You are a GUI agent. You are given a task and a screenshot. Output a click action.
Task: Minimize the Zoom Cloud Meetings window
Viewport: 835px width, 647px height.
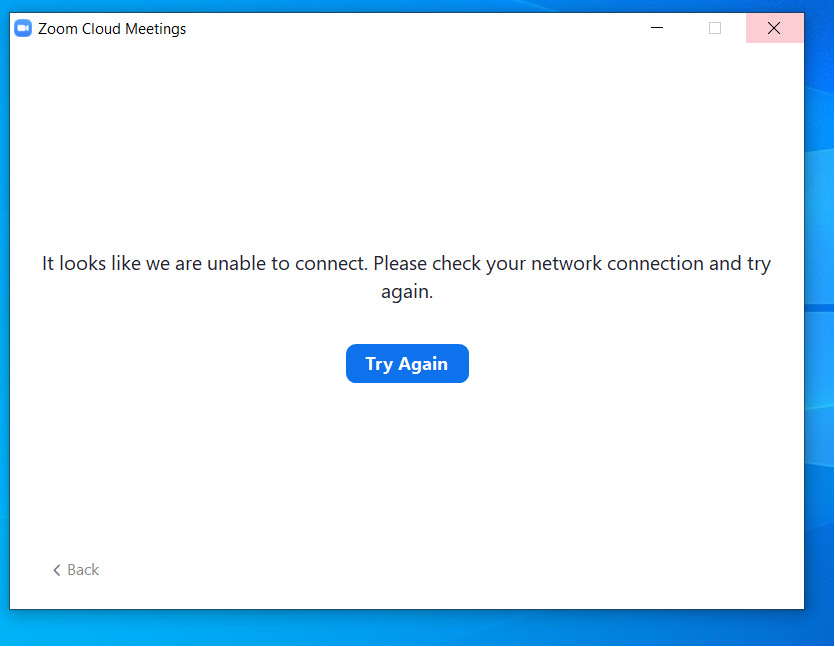(657, 28)
